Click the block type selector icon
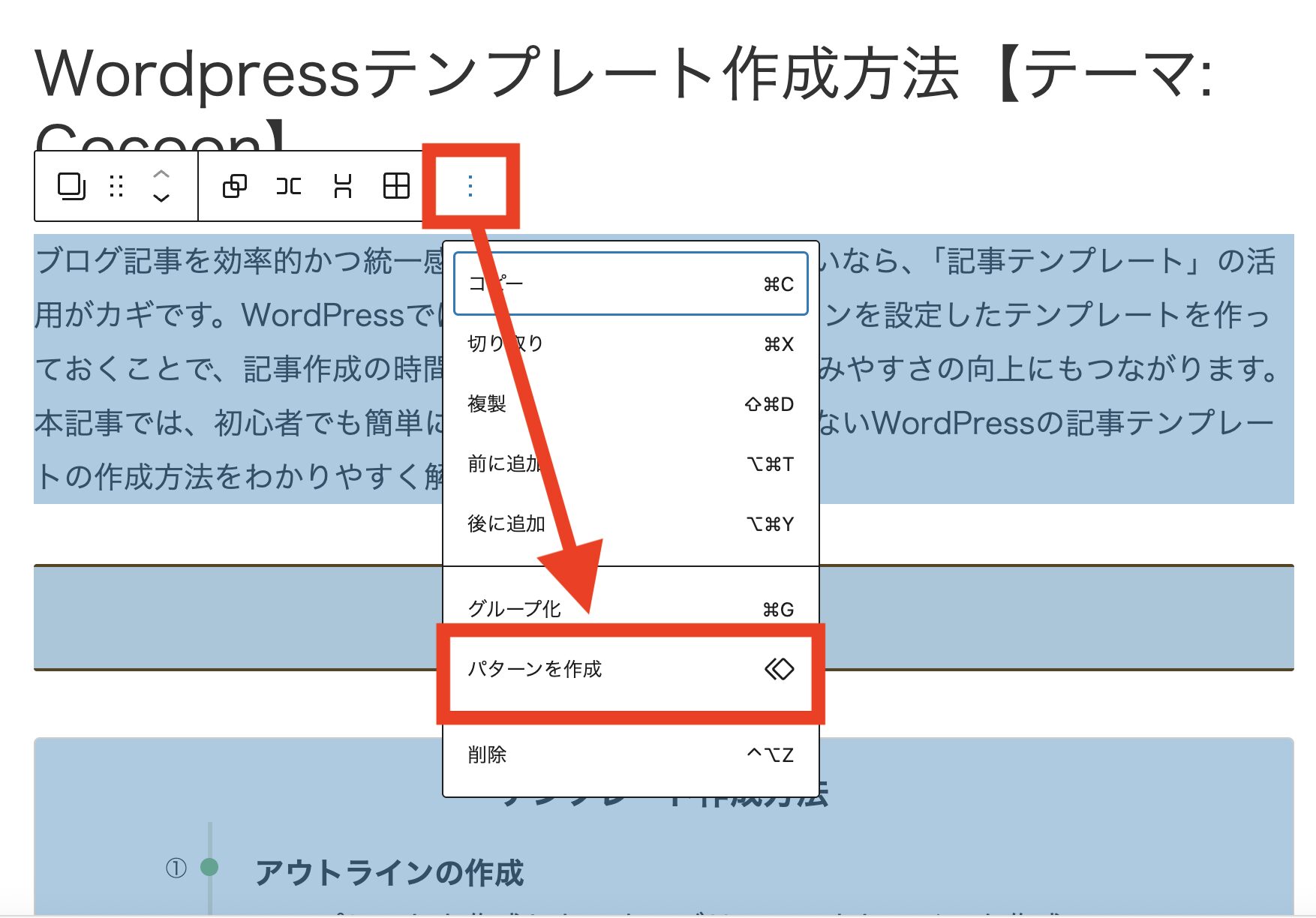Image resolution: width=1316 pixels, height=918 pixels. pyautogui.click(x=71, y=186)
